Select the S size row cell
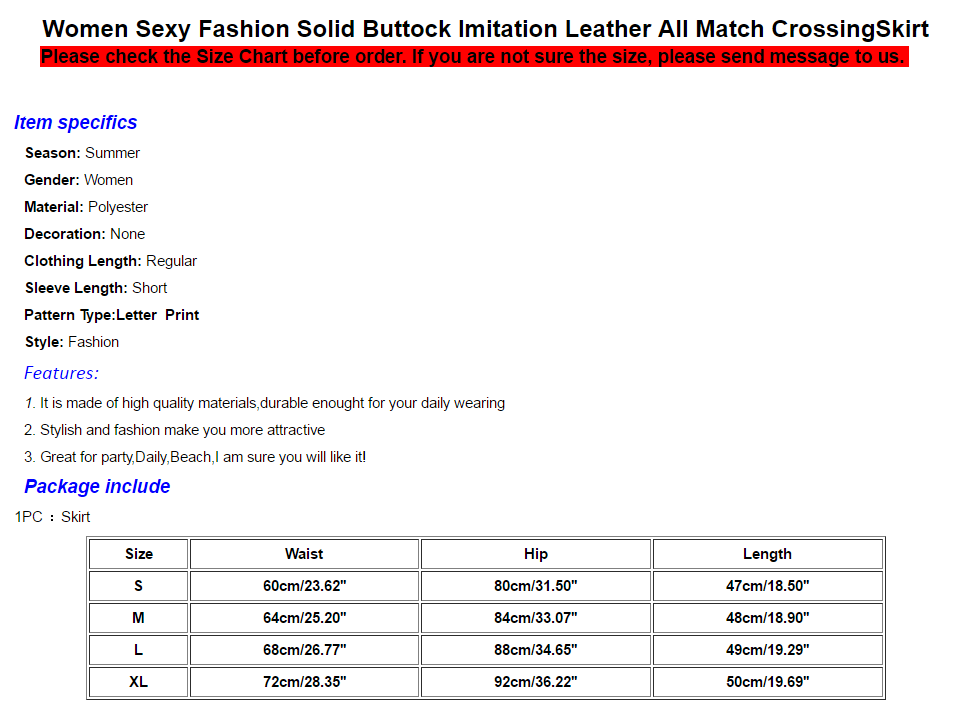This screenshot has height=711, width=977. pos(138,586)
